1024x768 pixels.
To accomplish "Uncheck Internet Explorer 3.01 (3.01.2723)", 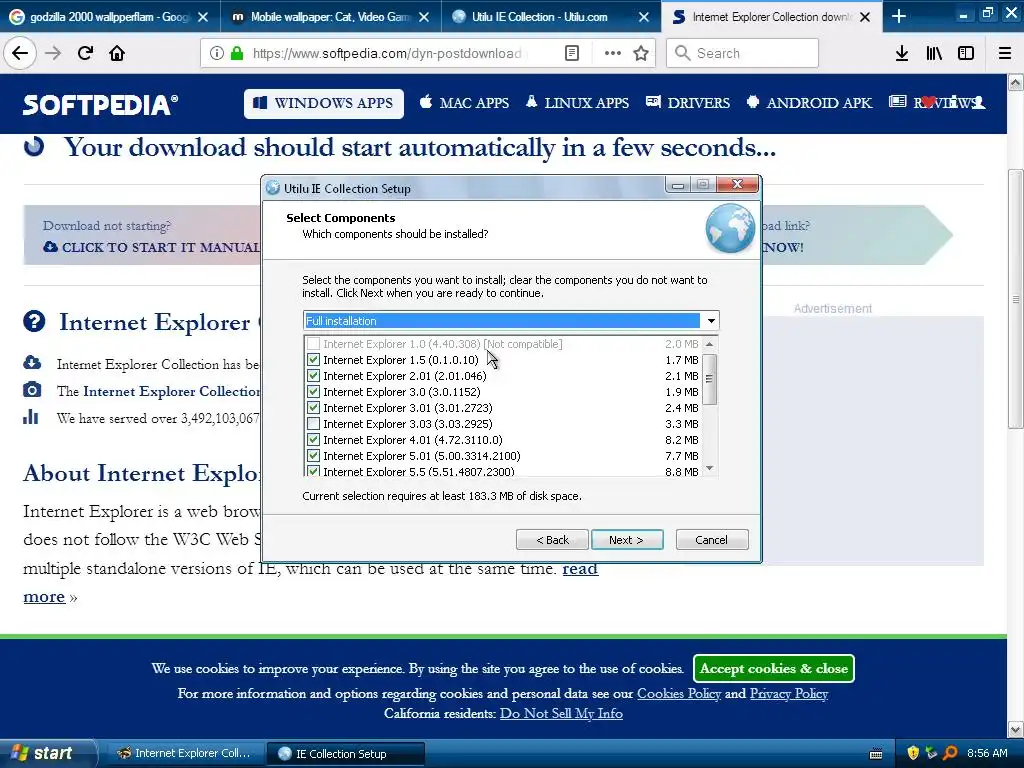I will point(313,408).
